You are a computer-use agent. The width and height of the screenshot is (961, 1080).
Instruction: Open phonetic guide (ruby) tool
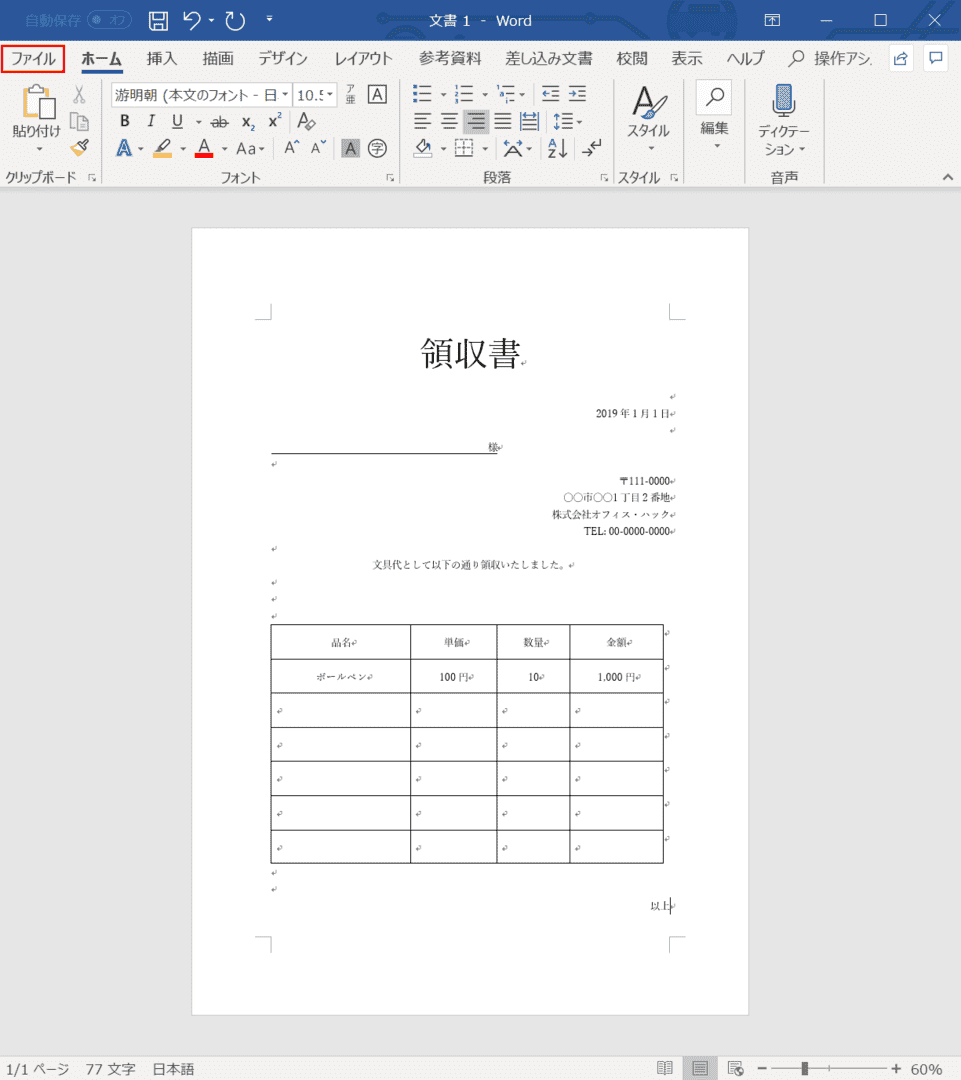(351, 94)
